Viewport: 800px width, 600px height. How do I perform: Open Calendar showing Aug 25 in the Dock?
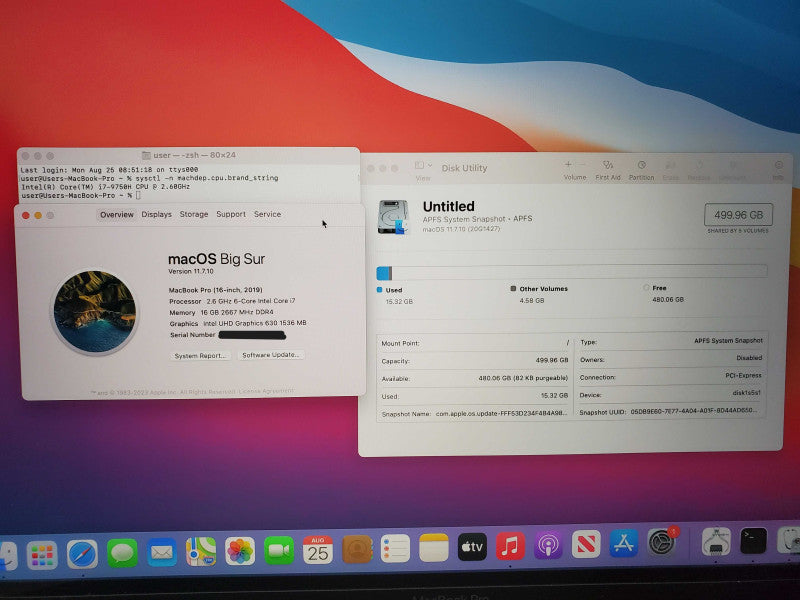click(x=318, y=550)
